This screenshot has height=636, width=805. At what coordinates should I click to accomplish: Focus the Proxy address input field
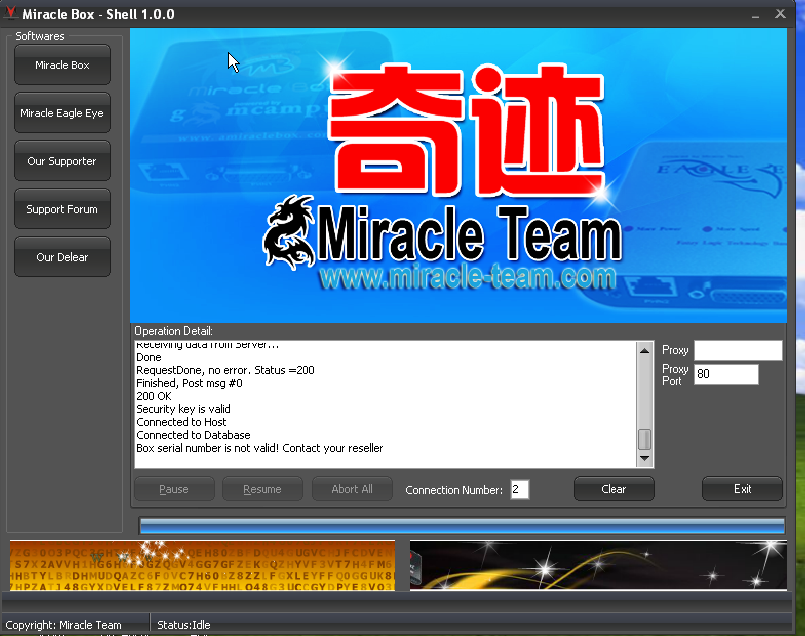tap(738, 351)
